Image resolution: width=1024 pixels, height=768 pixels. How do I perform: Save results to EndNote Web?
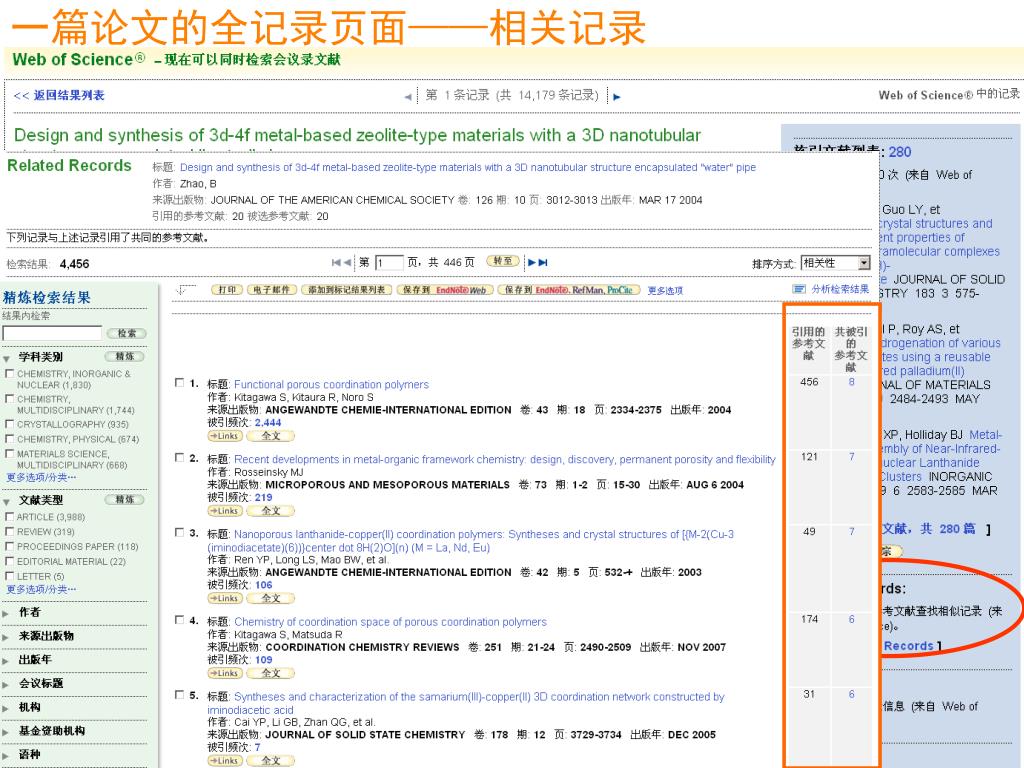pos(445,289)
